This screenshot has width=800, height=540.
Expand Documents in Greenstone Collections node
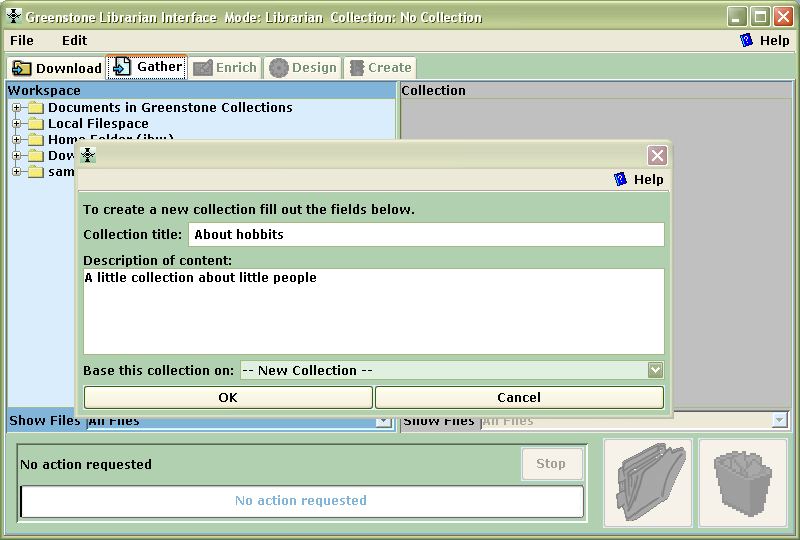pos(17,108)
